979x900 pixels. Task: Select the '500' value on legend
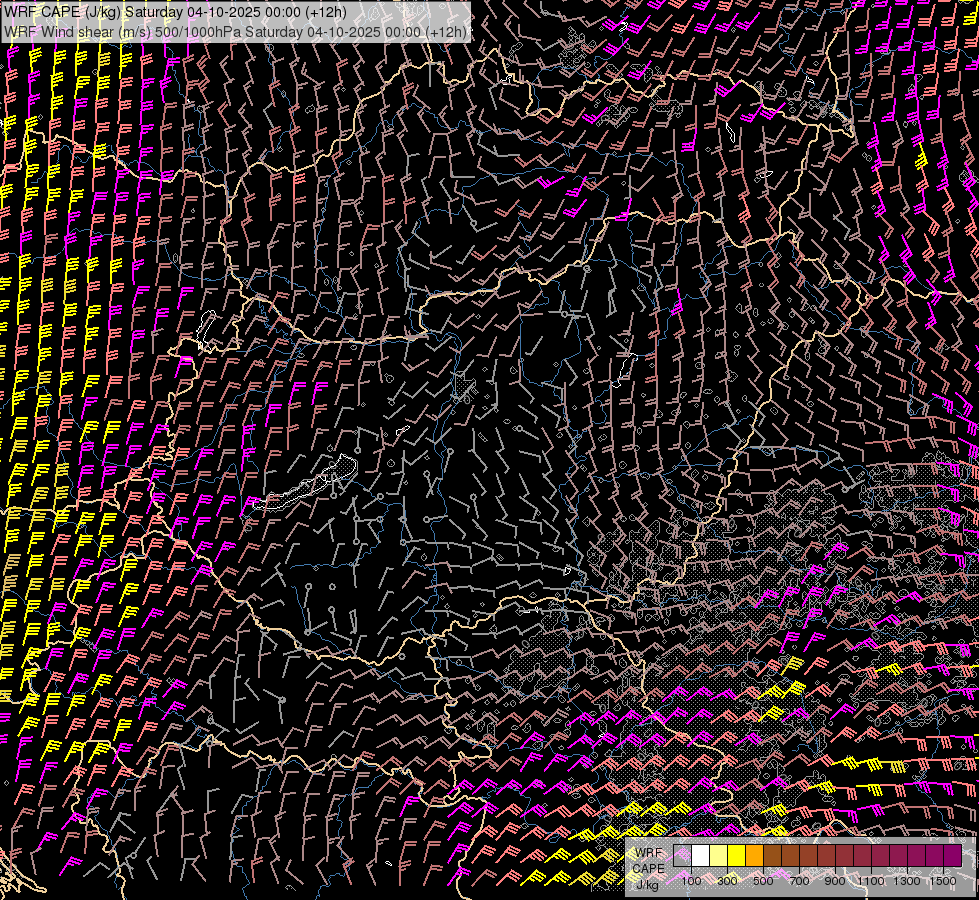[x=763, y=881]
